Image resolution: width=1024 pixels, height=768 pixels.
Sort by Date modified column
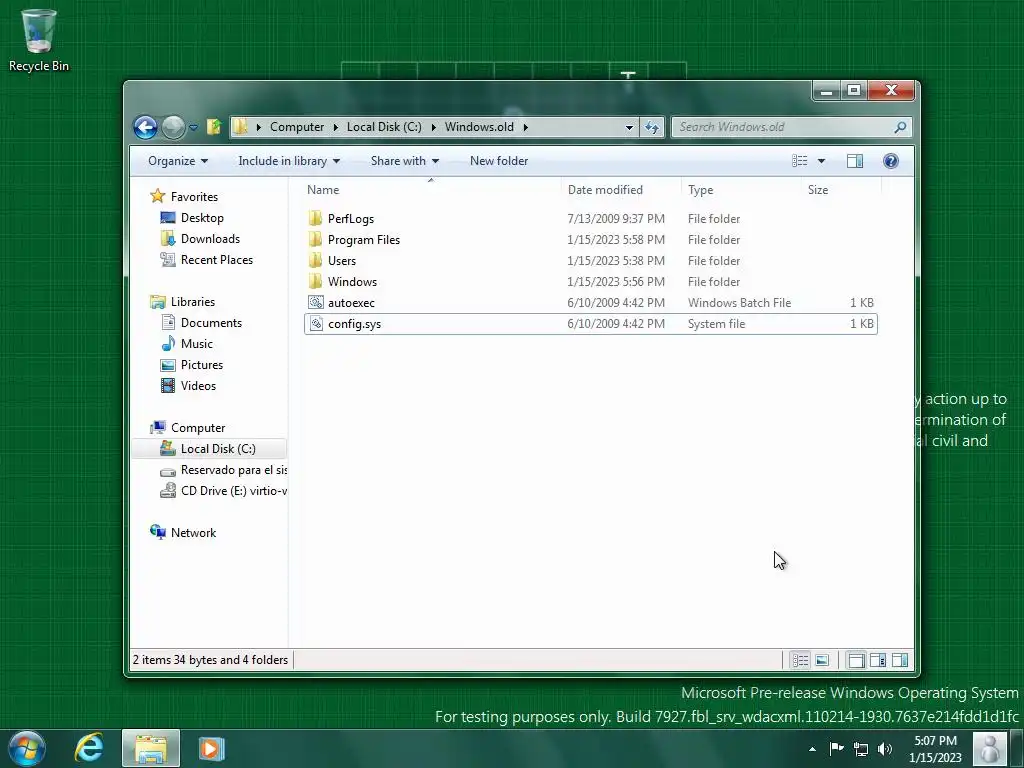click(x=620, y=190)
